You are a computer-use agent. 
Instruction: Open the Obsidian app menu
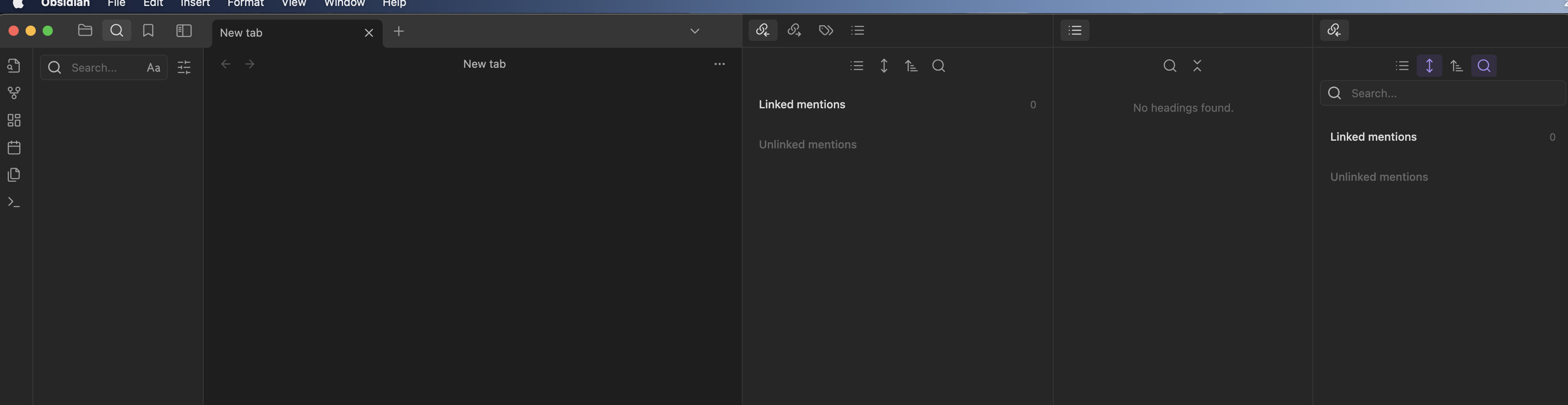click(65, 3)
